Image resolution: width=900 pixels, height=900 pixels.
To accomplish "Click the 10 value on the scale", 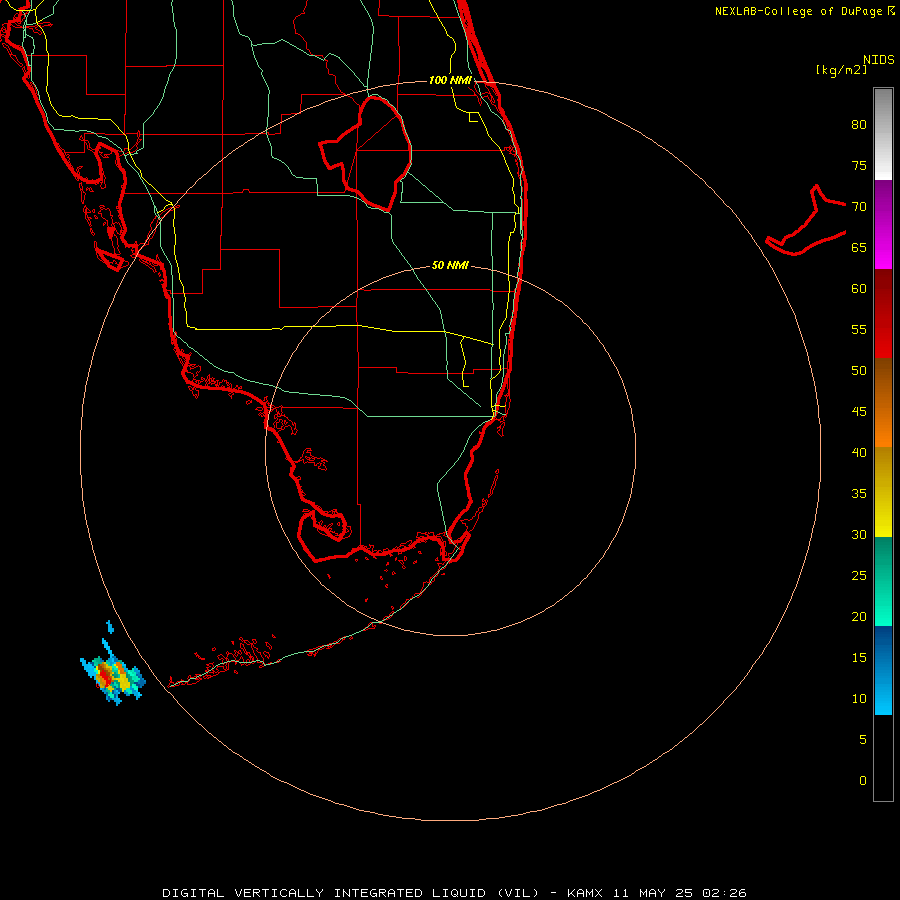I will (859, 699).
